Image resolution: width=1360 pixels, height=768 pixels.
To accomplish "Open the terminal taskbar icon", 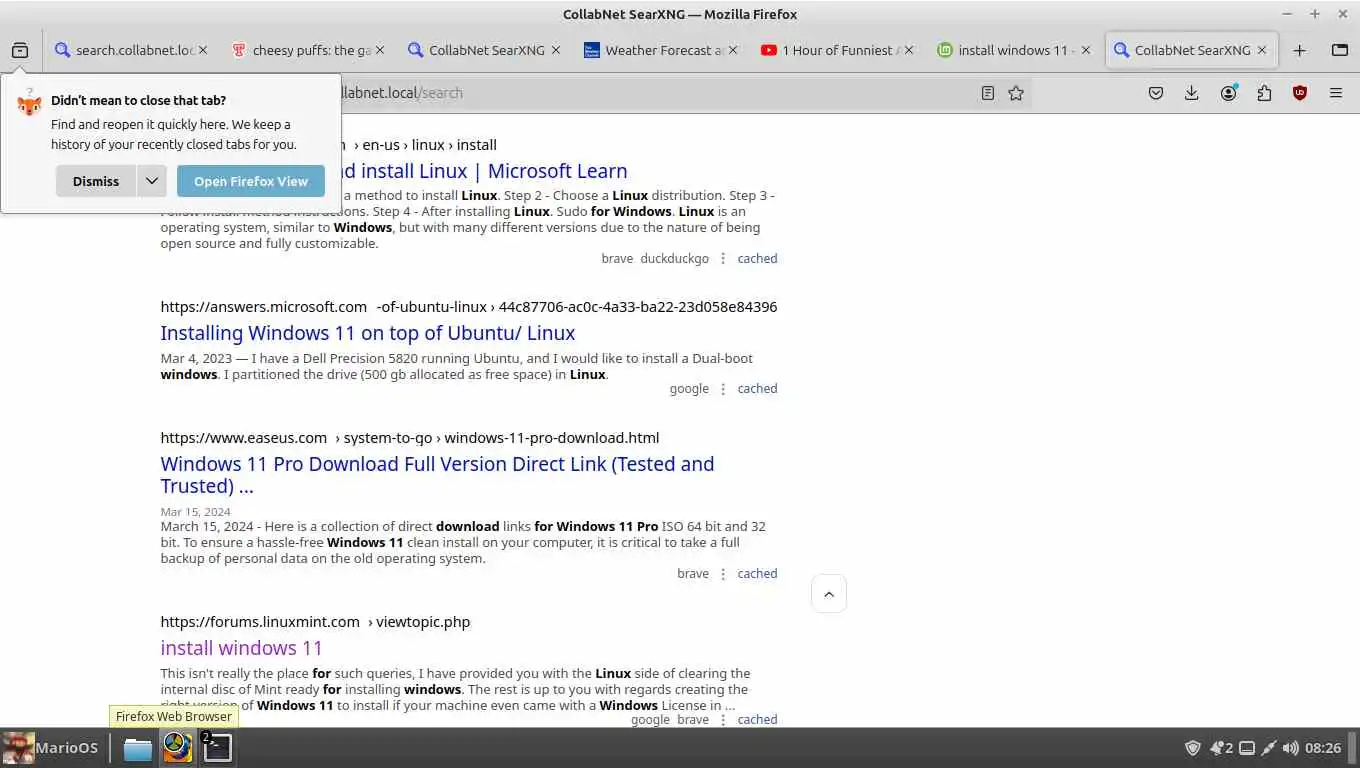I will pyautogui.click(x=217, y=747).
